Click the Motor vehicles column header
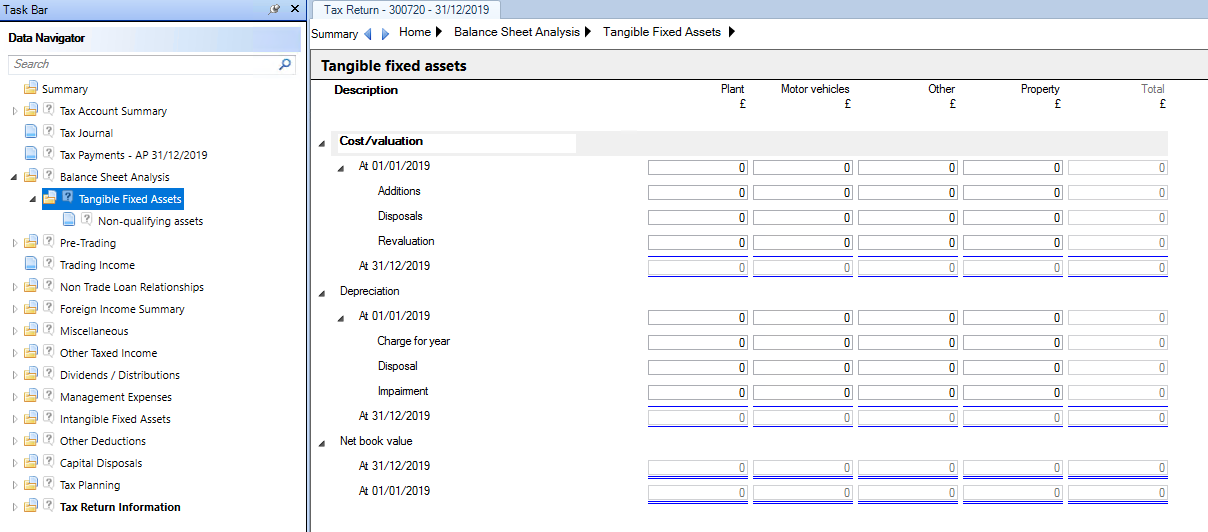1208x532 pixels. [815, 89]
